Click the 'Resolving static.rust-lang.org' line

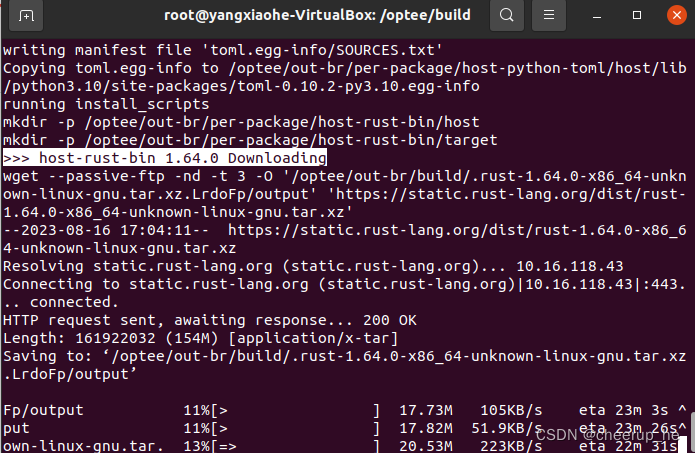tap(313, 266)
